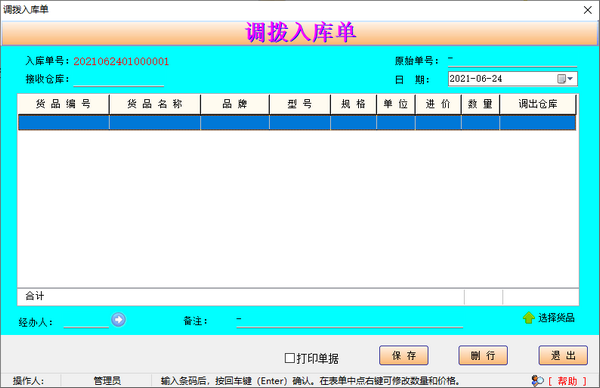This screenshot has width=600, height=388.
Task: Click the help icon beside 帮助
Action: (x=538, y=380)
